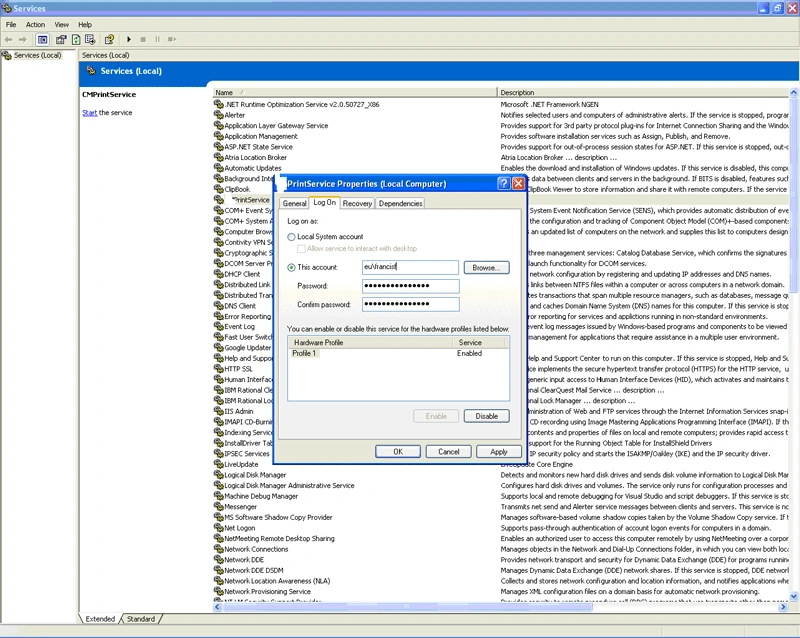Image resolution: width=800 pixels, height=638 pixels.
Task: Click the Export List toolbar icon
Action: tap(90, 39)
